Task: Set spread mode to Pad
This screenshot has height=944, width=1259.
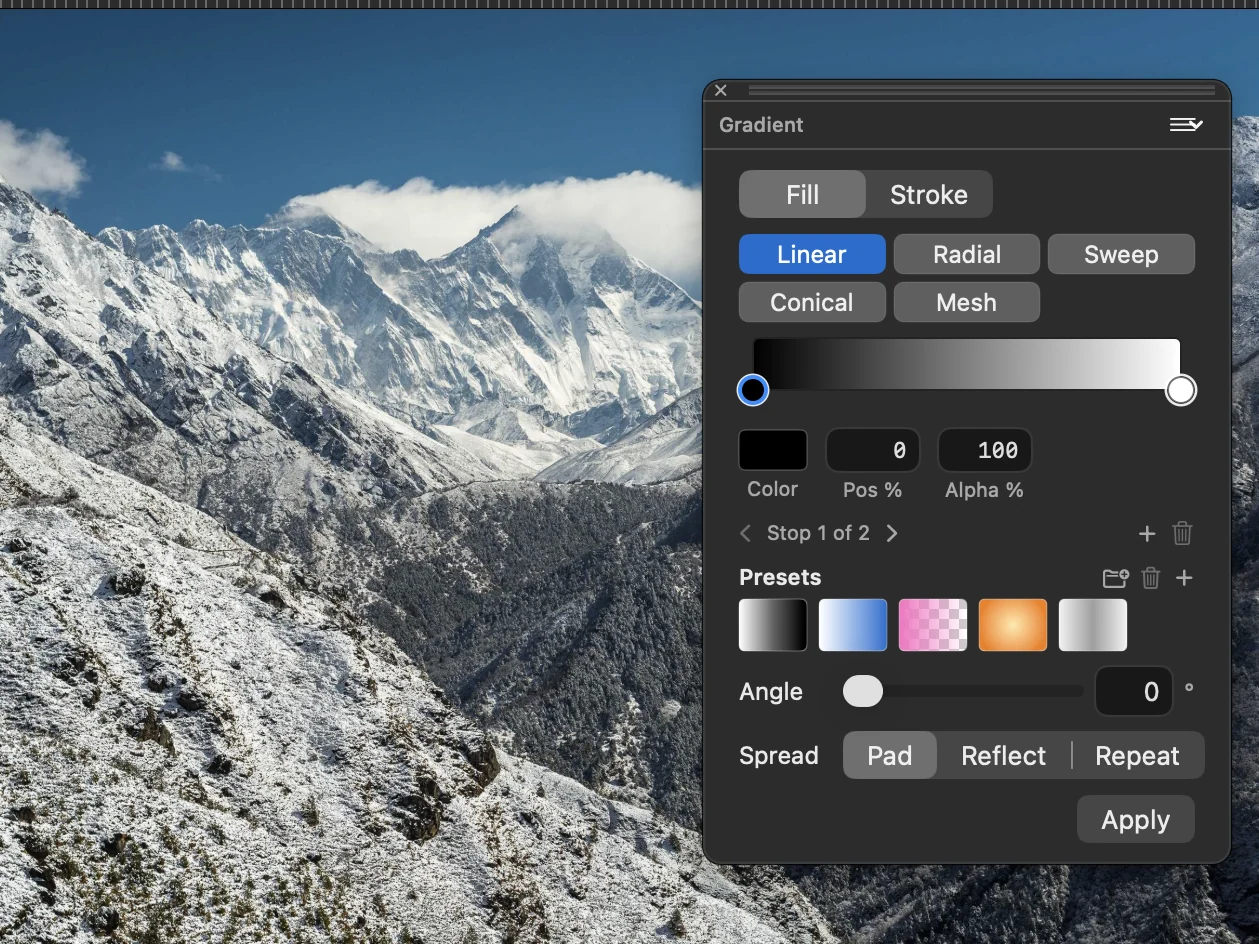Action: (890, 755)
